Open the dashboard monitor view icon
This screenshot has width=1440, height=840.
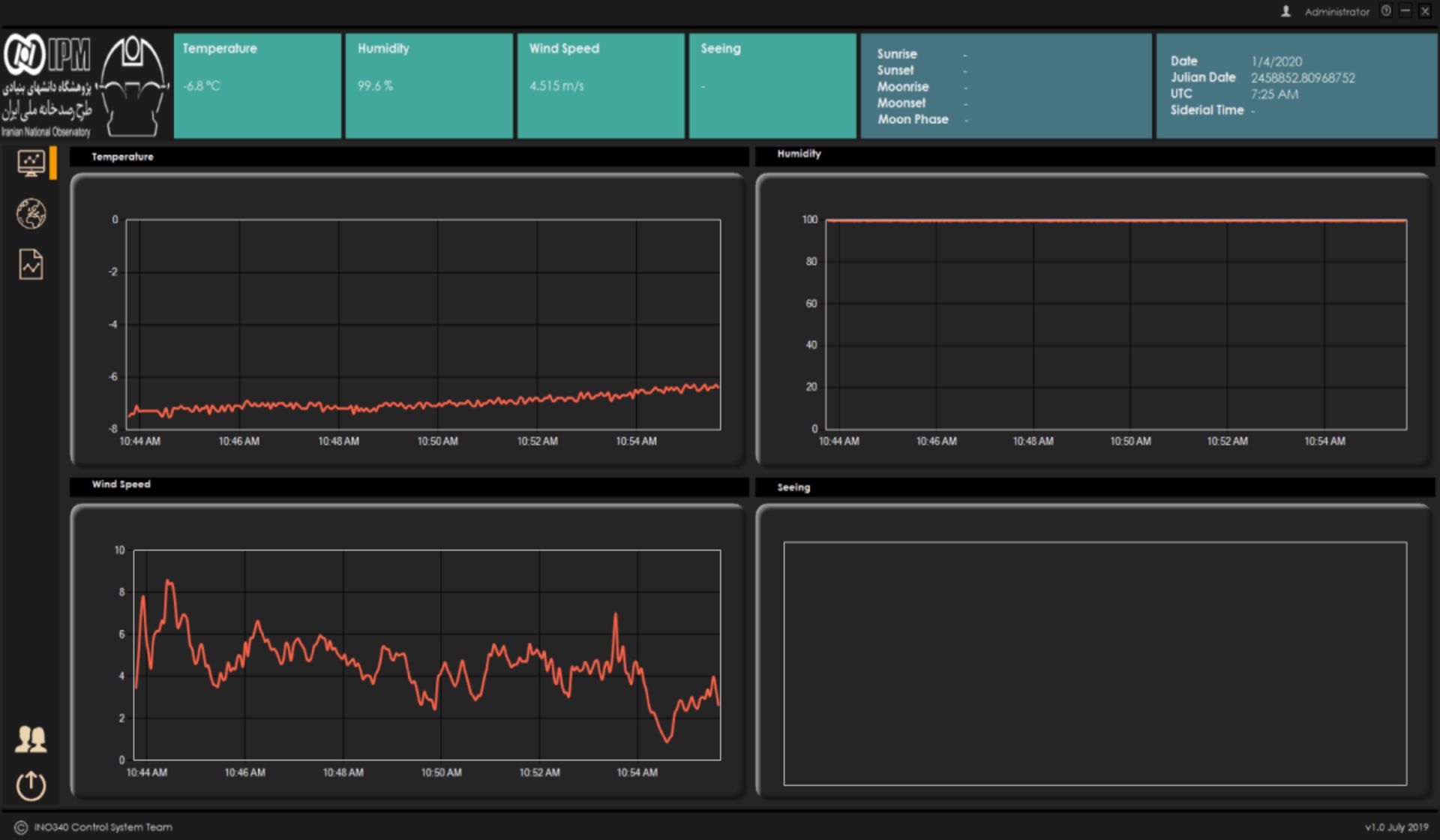click(x=31, y=162)
